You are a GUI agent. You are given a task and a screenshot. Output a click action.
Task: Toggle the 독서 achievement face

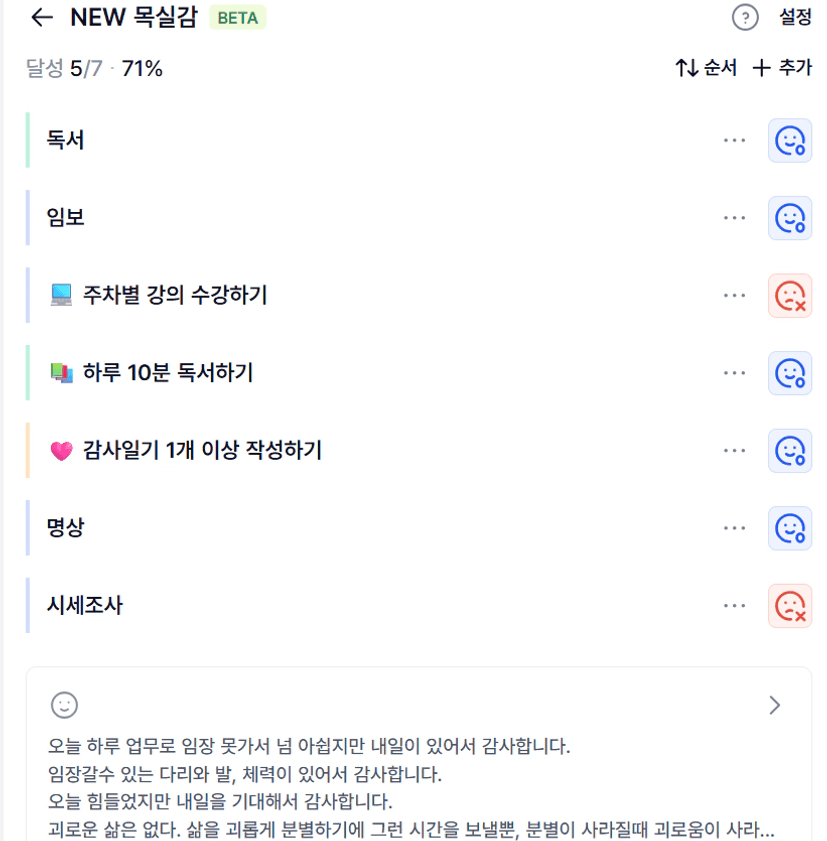[790, 141]
